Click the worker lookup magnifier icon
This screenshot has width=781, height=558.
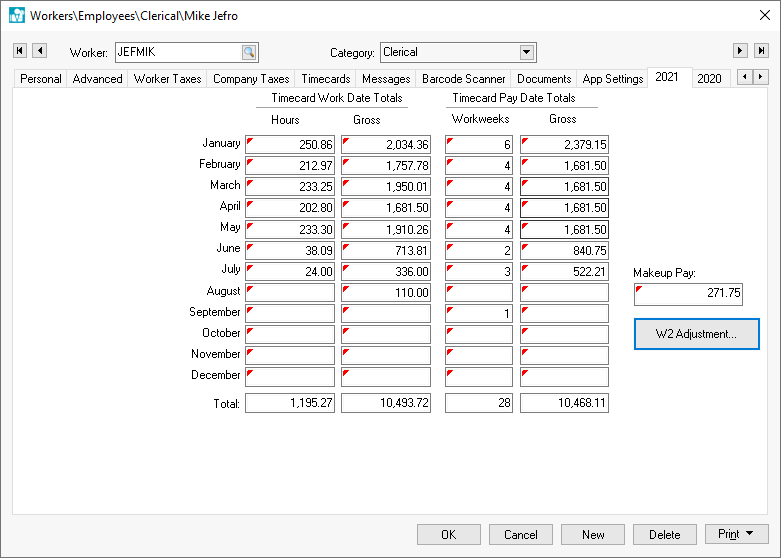[x=248, y=52]
